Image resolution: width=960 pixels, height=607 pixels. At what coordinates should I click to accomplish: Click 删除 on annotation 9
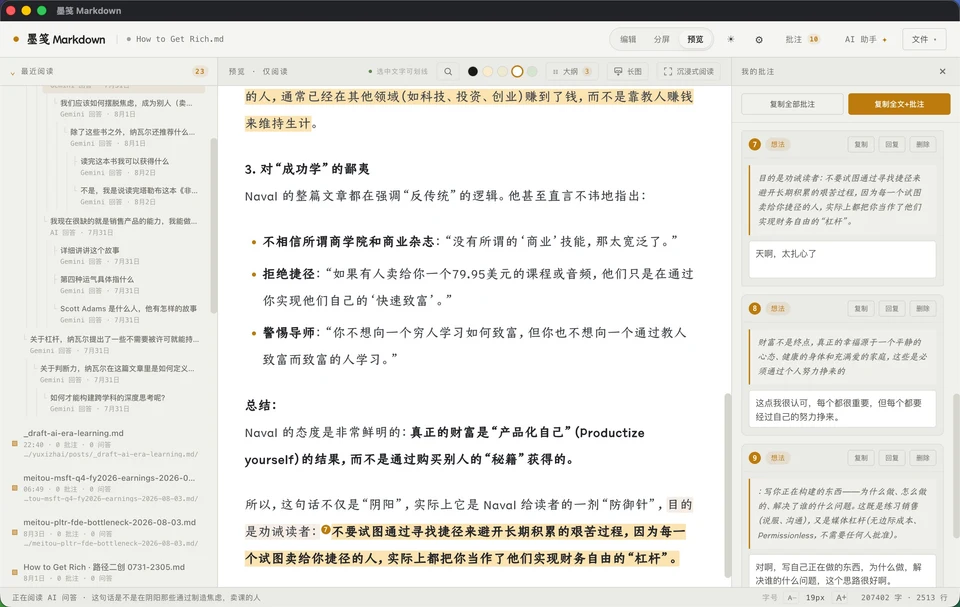(x=923, y=458)
